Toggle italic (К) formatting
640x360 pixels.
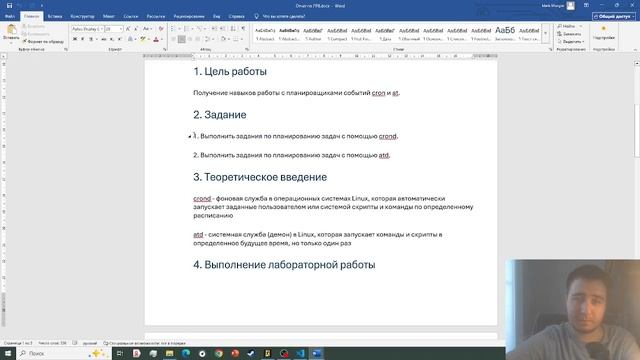pos(82,39)
